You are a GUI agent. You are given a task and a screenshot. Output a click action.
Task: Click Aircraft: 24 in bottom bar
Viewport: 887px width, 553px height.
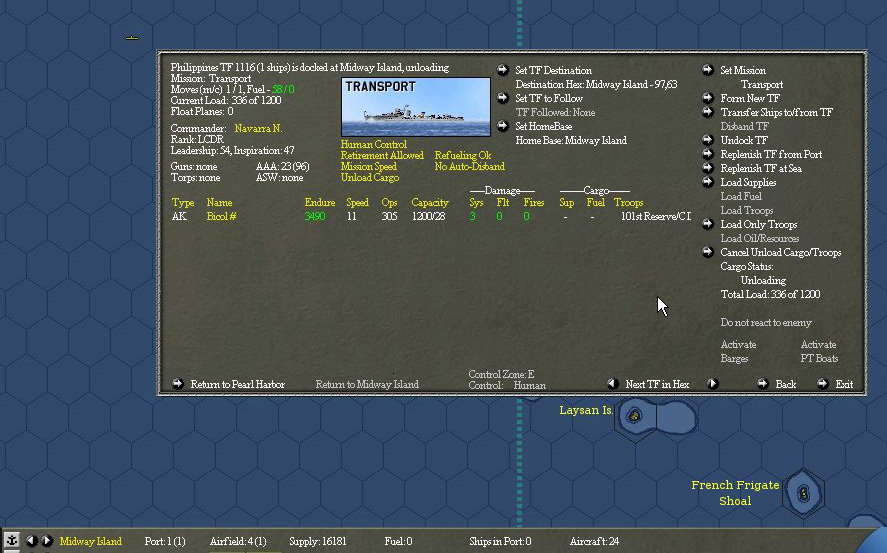point(594,541)
